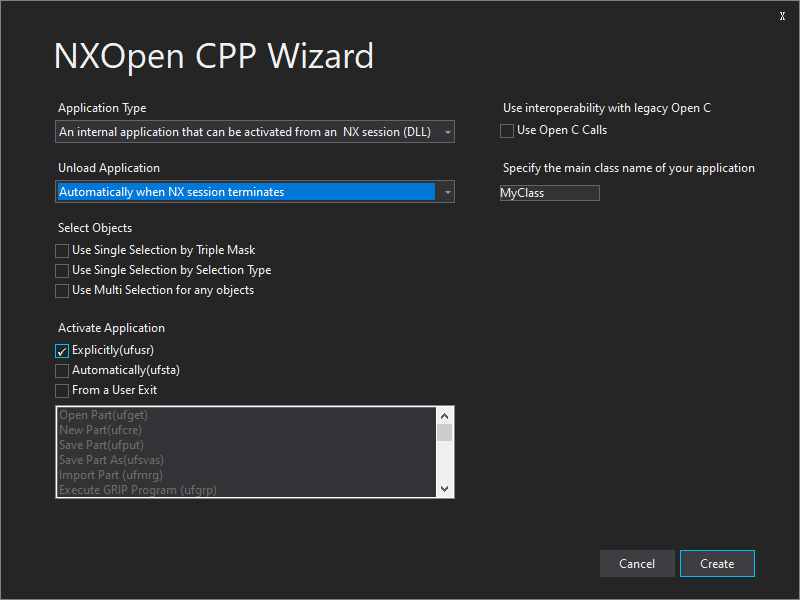Click the user exit list scrollbar thumb
Viewport: 800px width, 600px height.
pyautogui.click(x=444, y=432)
